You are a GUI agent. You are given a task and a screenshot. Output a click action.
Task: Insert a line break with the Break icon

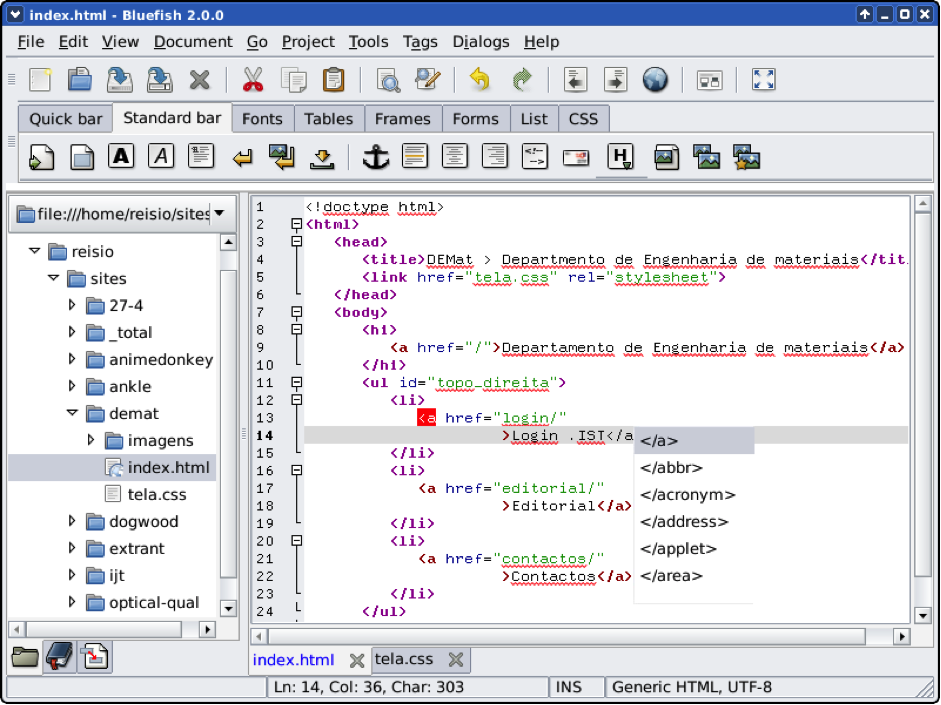[x=242, y=158]
